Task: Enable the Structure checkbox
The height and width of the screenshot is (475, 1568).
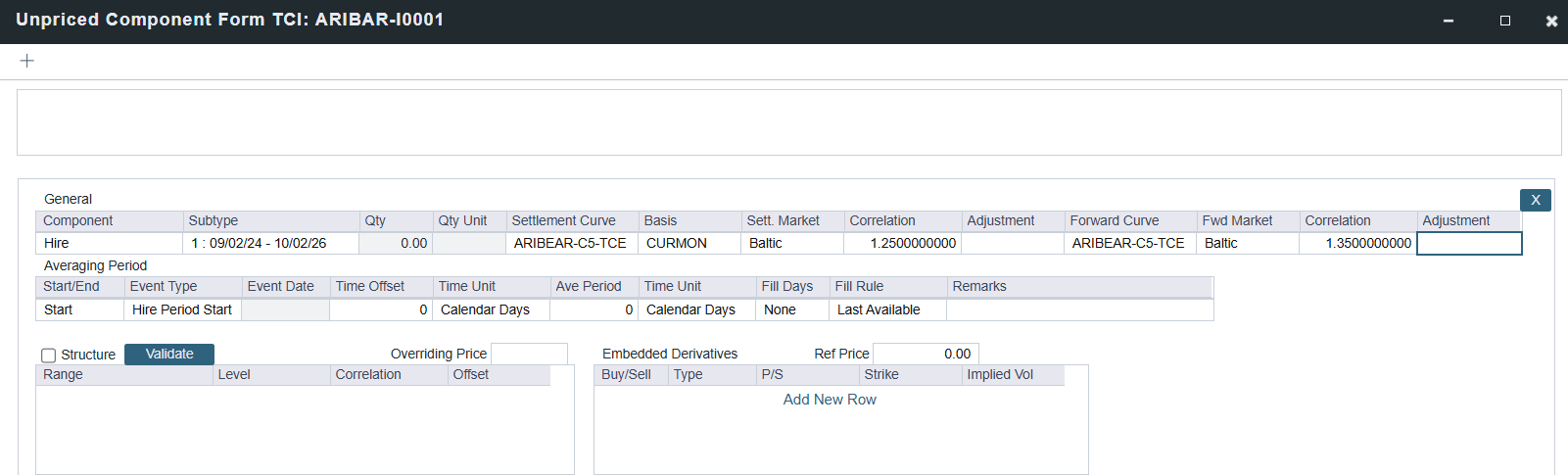Action: (x=48, y=356)
